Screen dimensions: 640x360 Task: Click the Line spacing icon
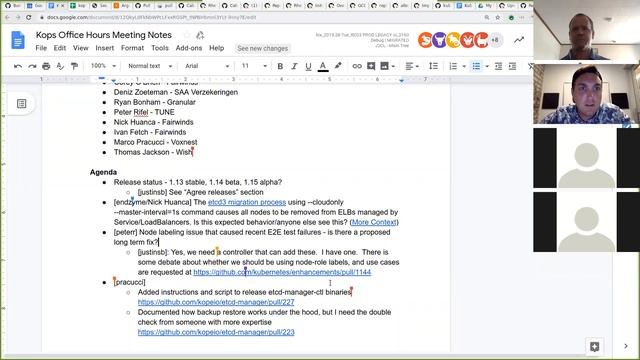433,66
